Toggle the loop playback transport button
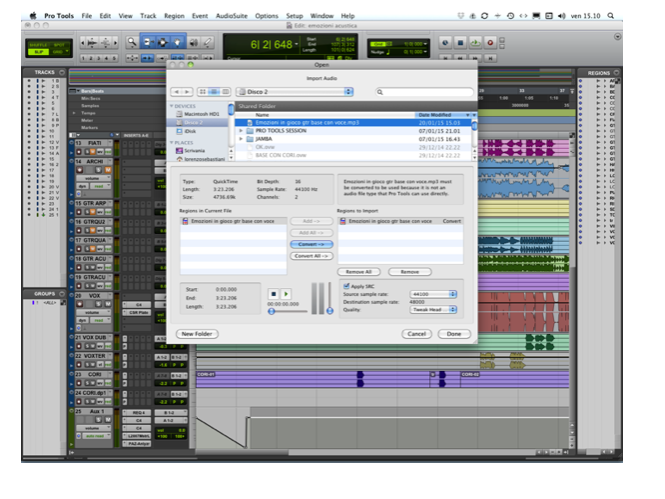 475,42
